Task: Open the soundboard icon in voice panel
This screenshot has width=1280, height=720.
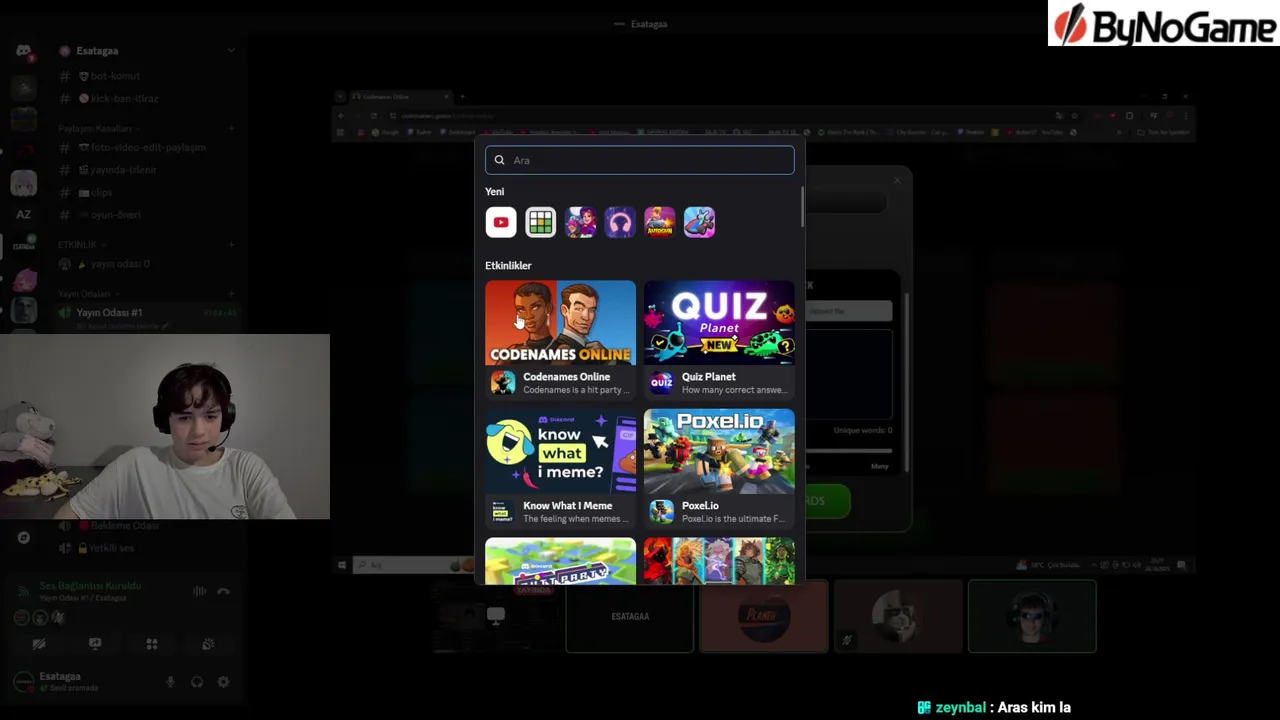Action: pyautogui.click(x=208, y=645)
